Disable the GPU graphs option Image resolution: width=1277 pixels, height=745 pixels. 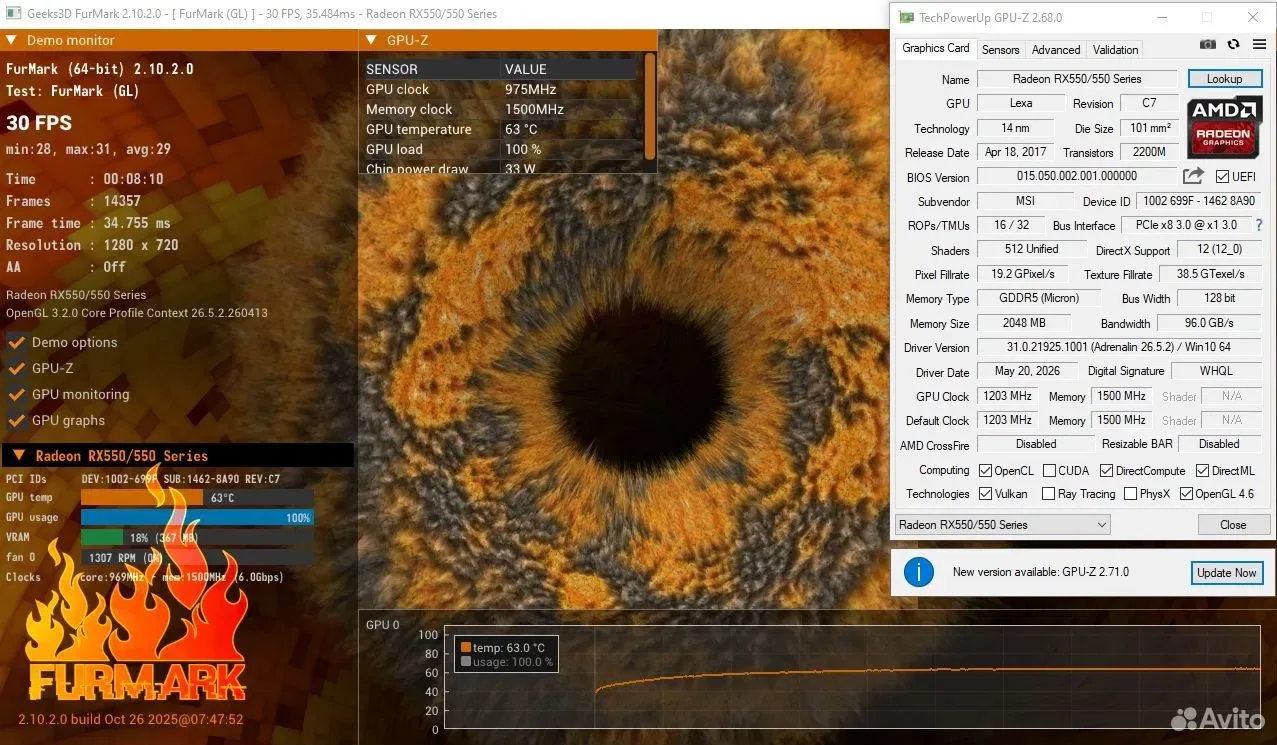pyautogui.click(x=16, y=420)
